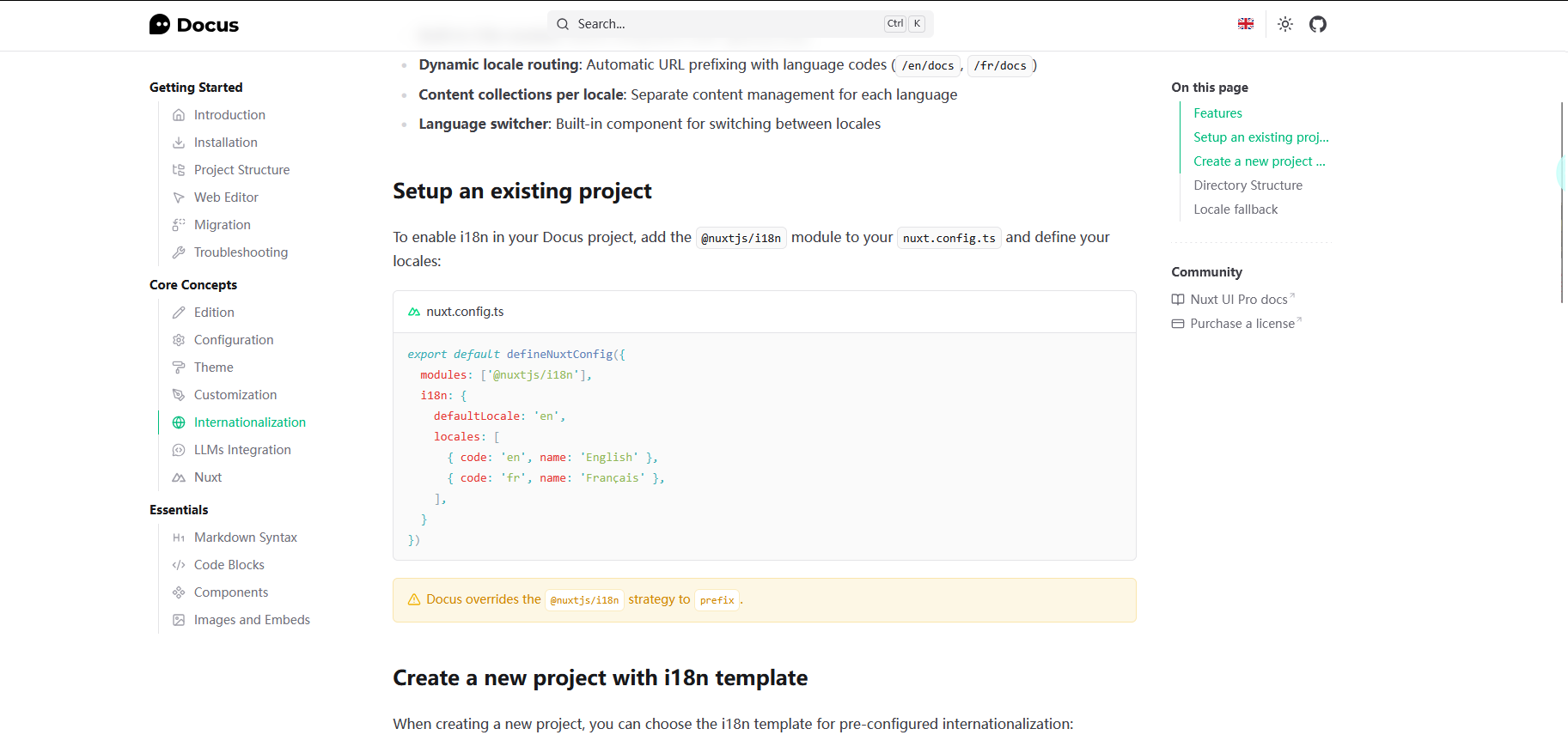Click the page vertical scrollbar
This screenshot has width=1568, height=741.
1561,203
